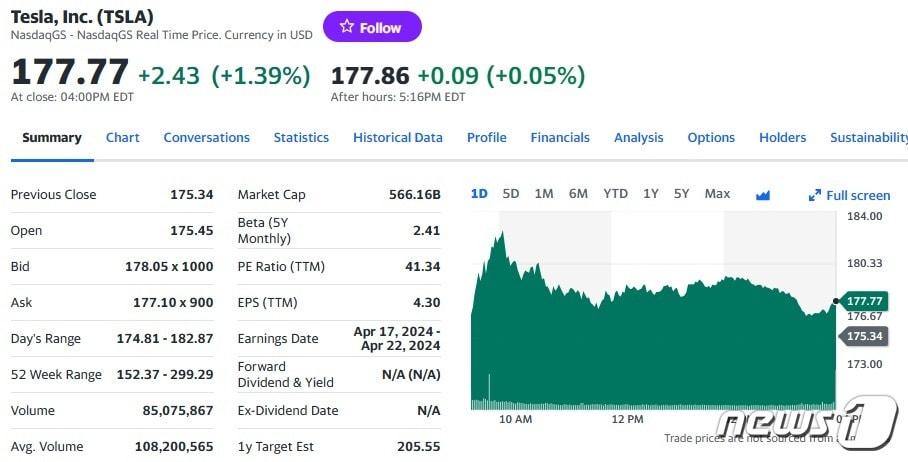The image size is (908, 462).
Task: Select the 1D chart range
Action: (x=479, y=194)
